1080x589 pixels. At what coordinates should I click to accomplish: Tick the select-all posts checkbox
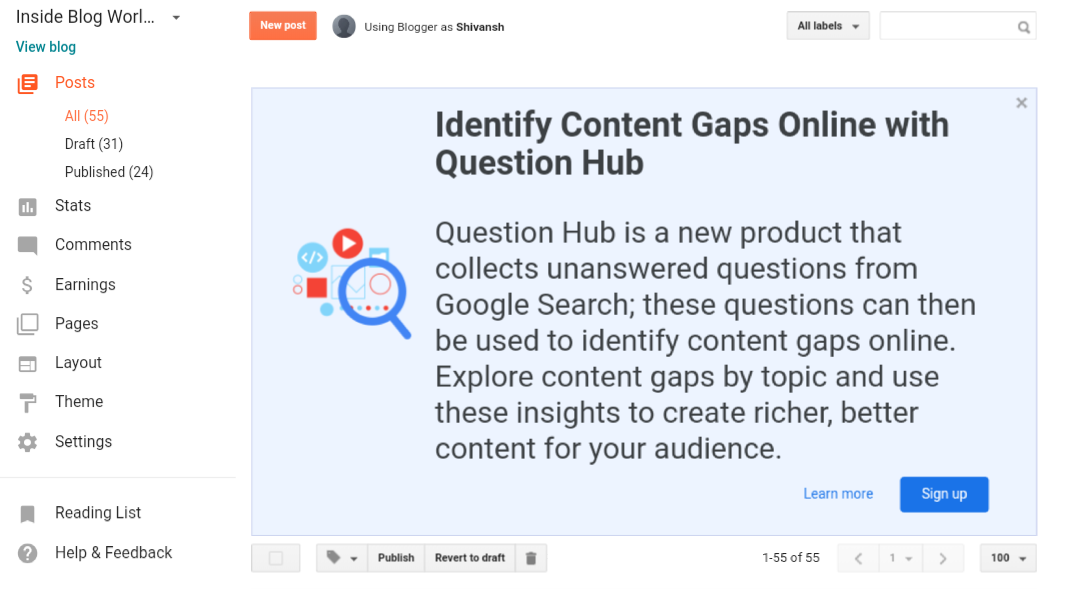(276, 559)
